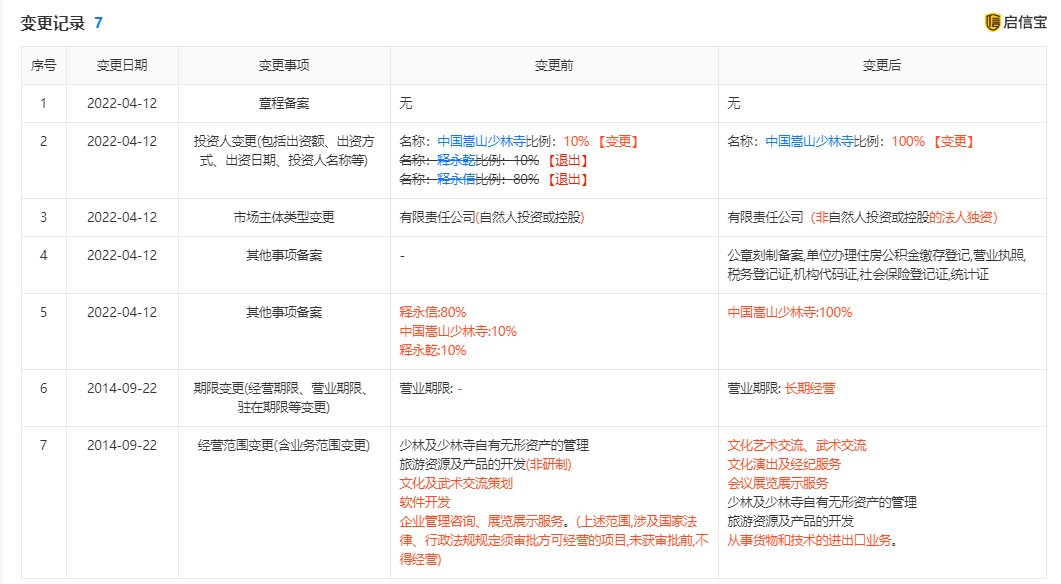Click the 2022-04-12 date in row 3

122,217
